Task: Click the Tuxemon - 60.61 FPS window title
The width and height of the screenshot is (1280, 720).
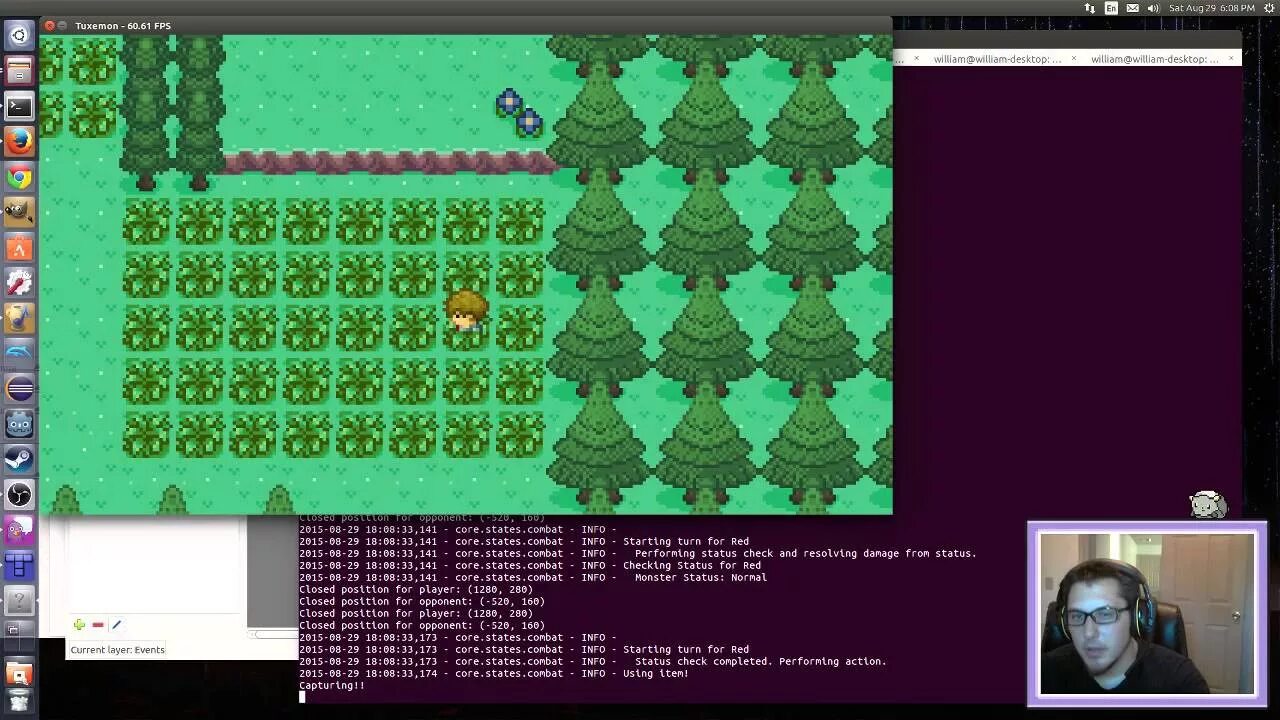Action: (x=122, y=25)
